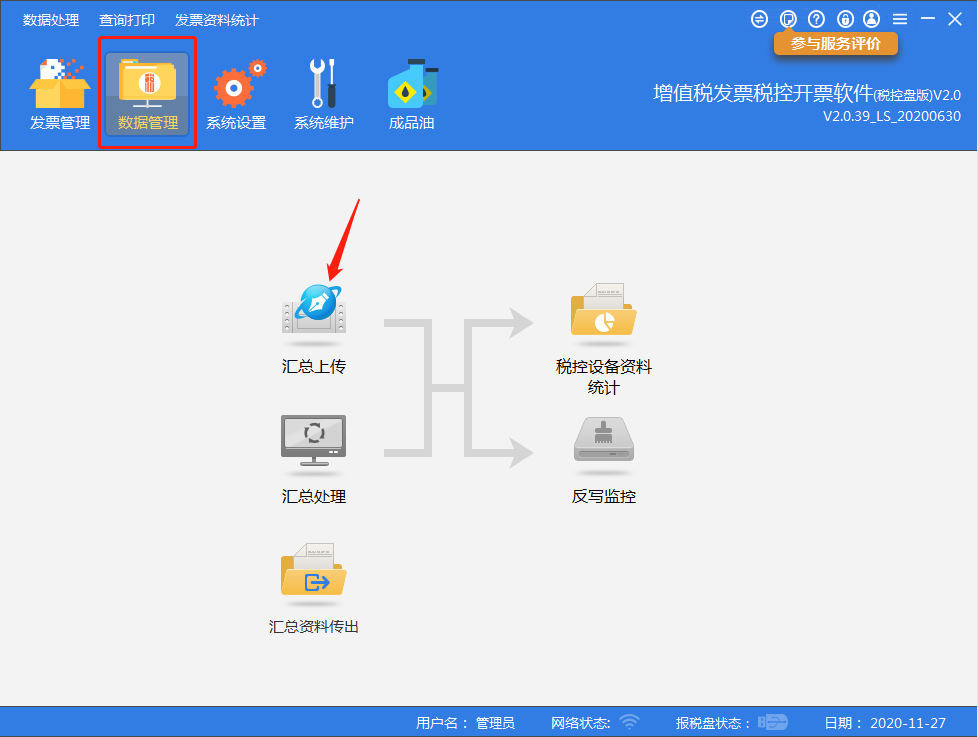Click the service evaluation comment icon

[788, 19]
